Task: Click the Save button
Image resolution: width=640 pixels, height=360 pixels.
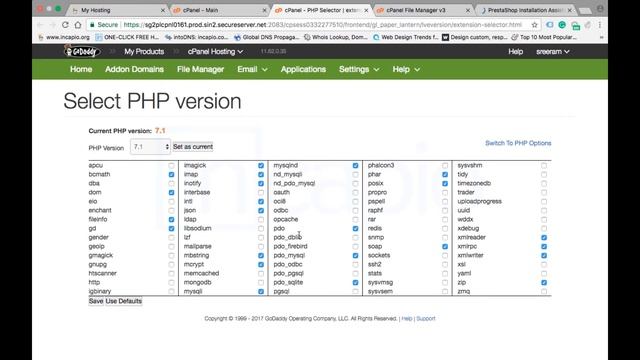Action: point(96,301)
